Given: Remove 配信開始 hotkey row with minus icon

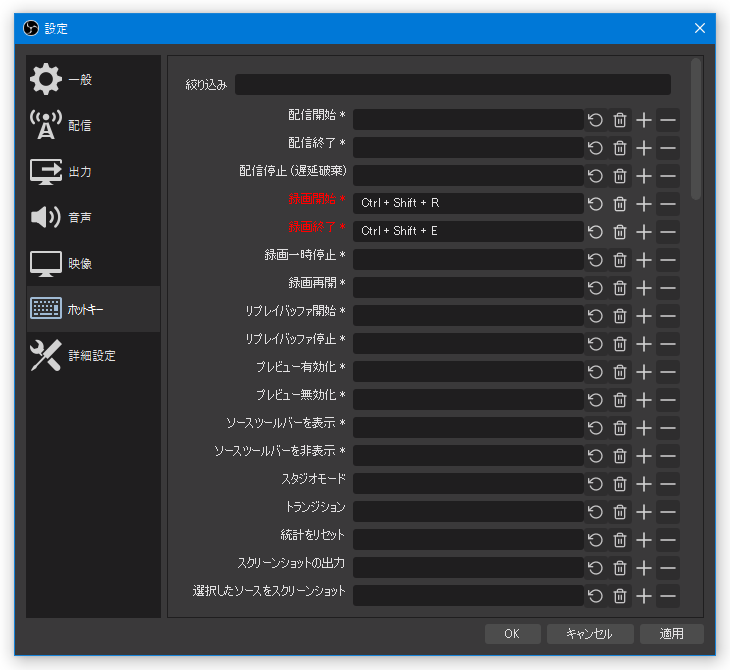Looking at the screenshot, I should [x=668, y=120].
